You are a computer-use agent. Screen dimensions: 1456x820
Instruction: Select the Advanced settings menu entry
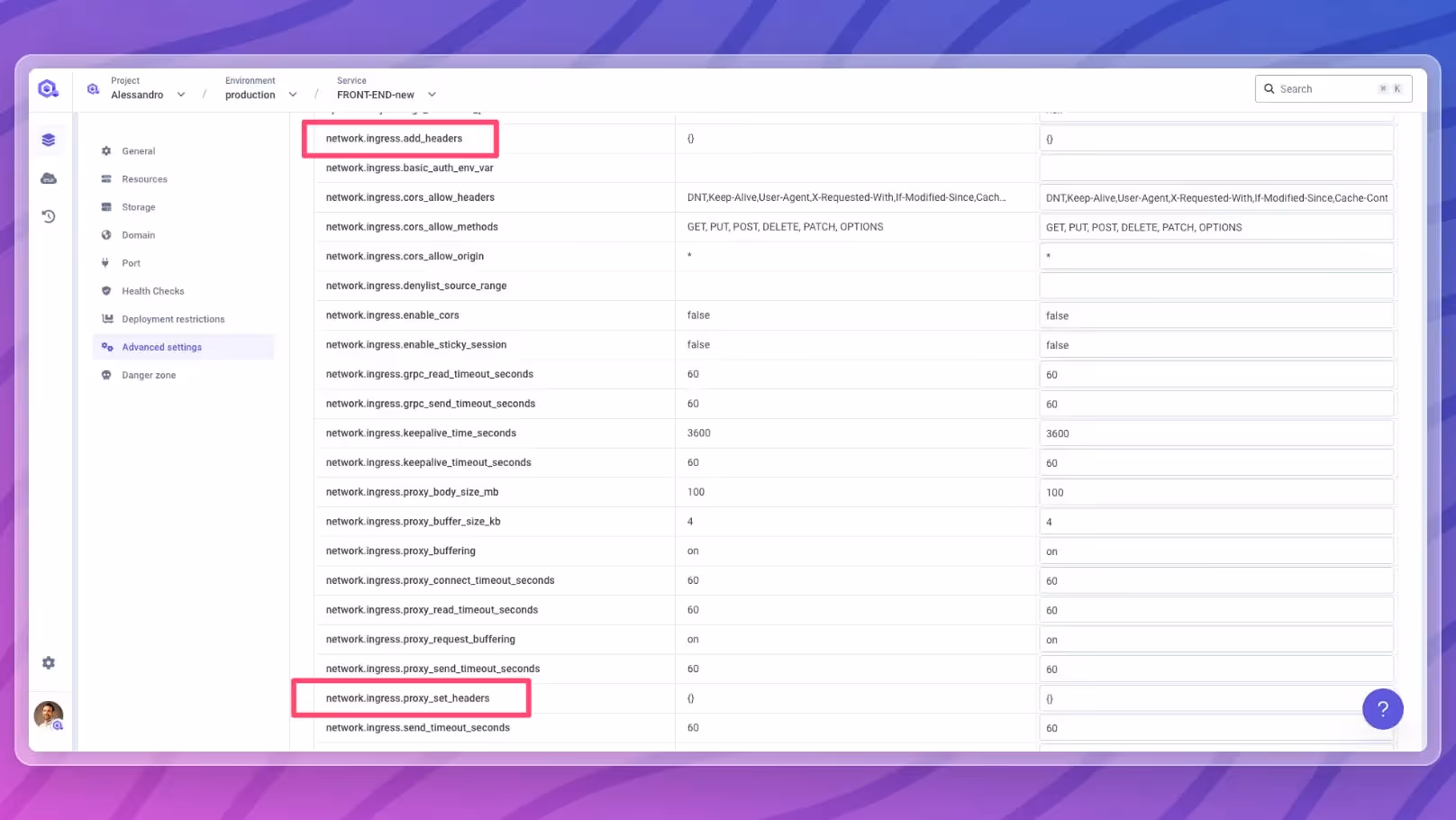click(162, 347)
